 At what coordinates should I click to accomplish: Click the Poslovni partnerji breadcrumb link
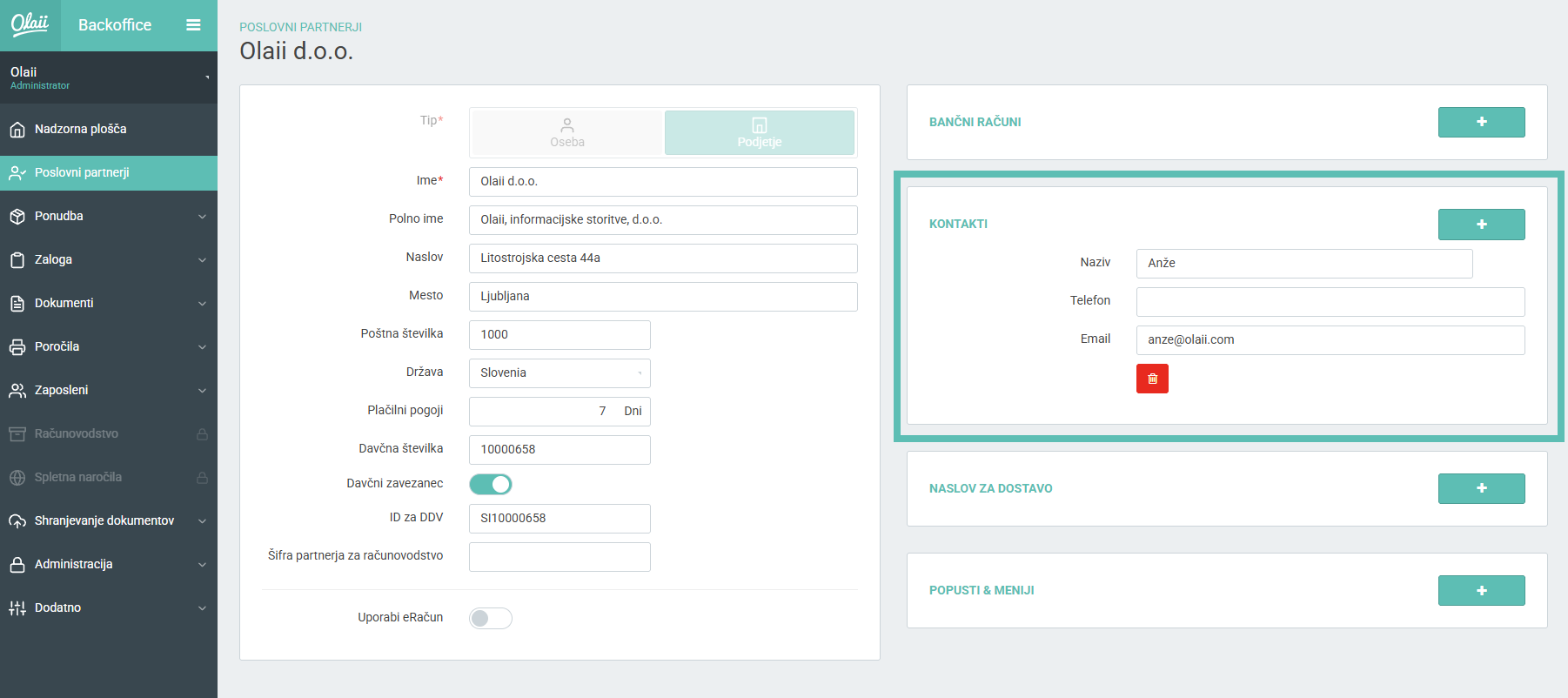tap(300, 27)
